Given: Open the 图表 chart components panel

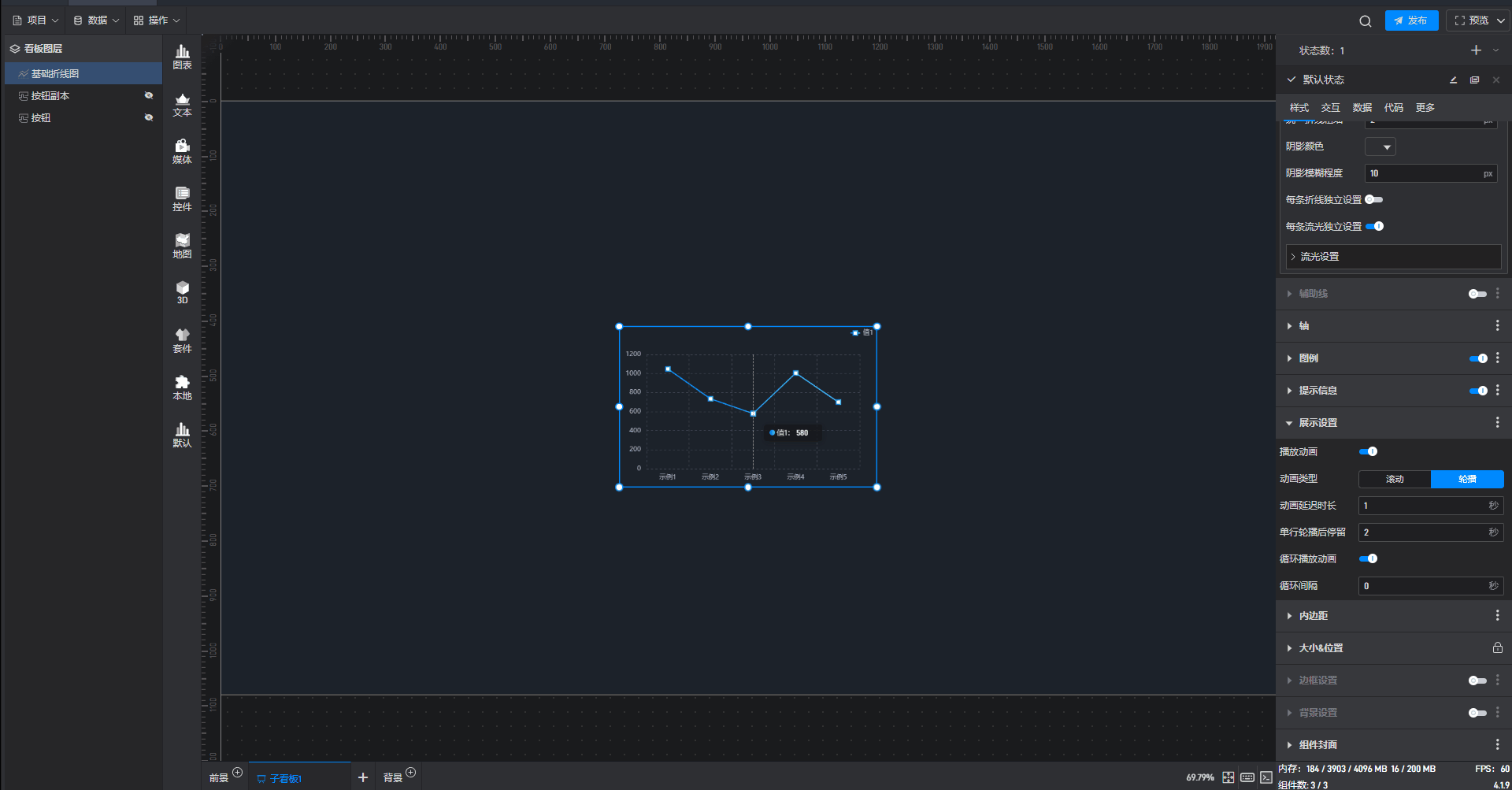Looking at the screenshot, I should click(182, 57).
